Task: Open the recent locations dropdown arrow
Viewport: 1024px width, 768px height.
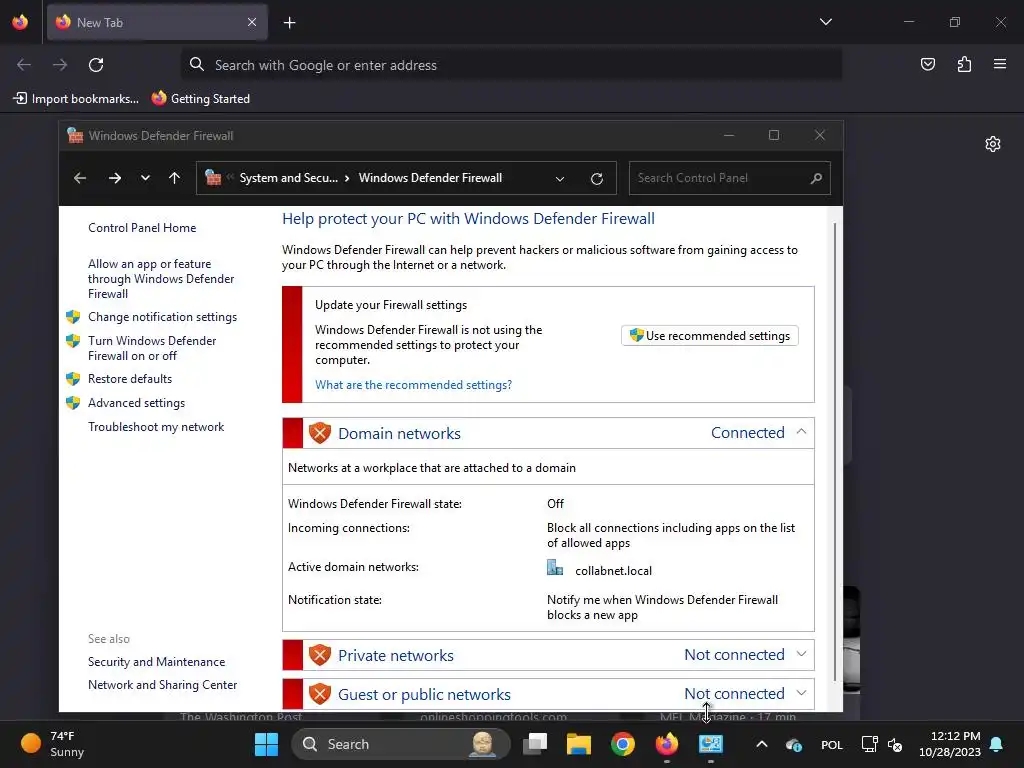Action: [x=145, y=178]
